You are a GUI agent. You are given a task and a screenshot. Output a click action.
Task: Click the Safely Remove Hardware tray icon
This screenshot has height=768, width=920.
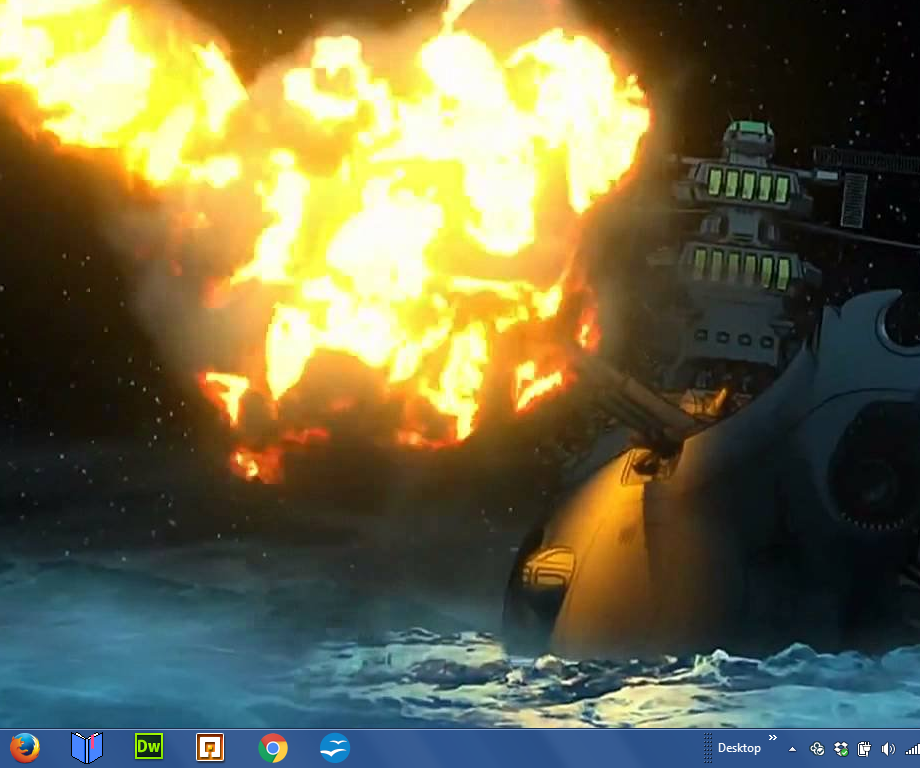tap(865, 748)
